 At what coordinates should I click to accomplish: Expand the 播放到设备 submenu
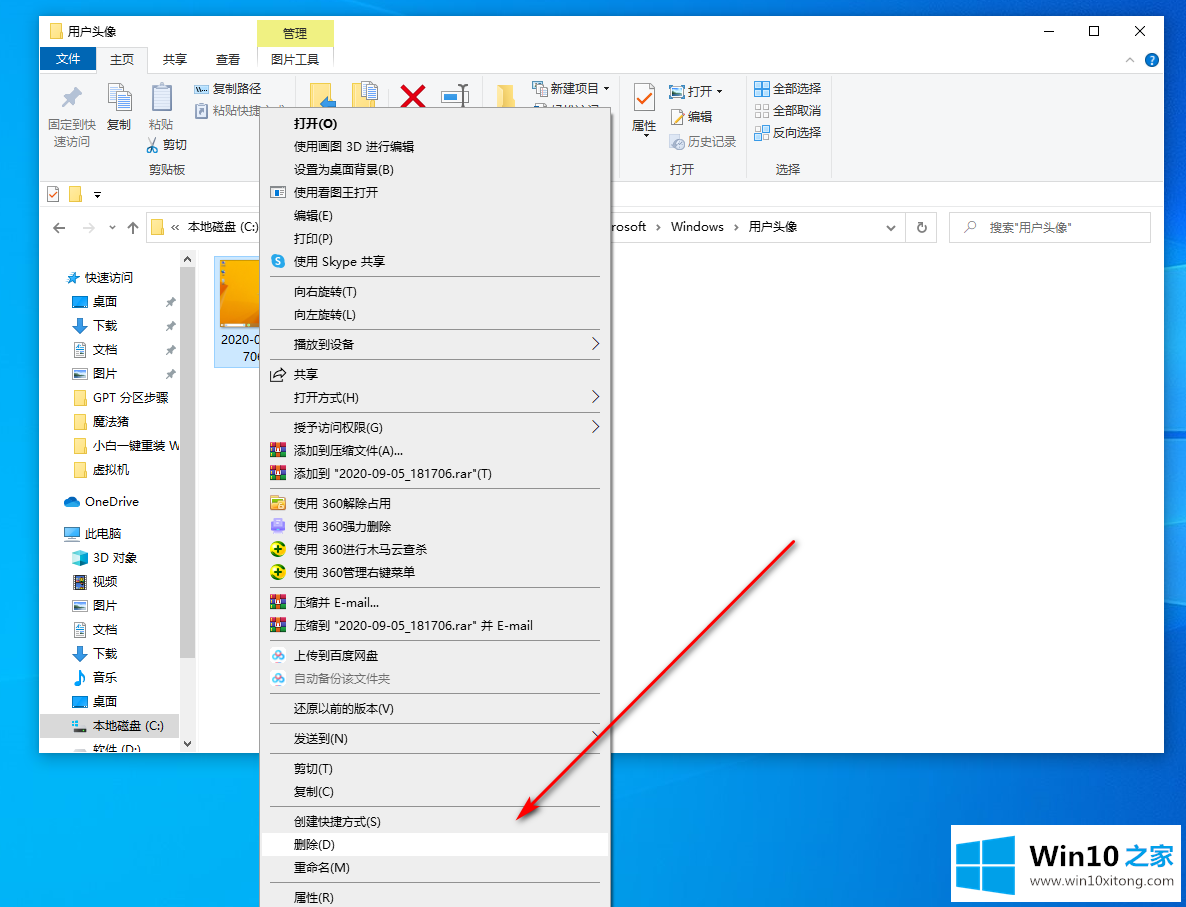tap(435, 344)
